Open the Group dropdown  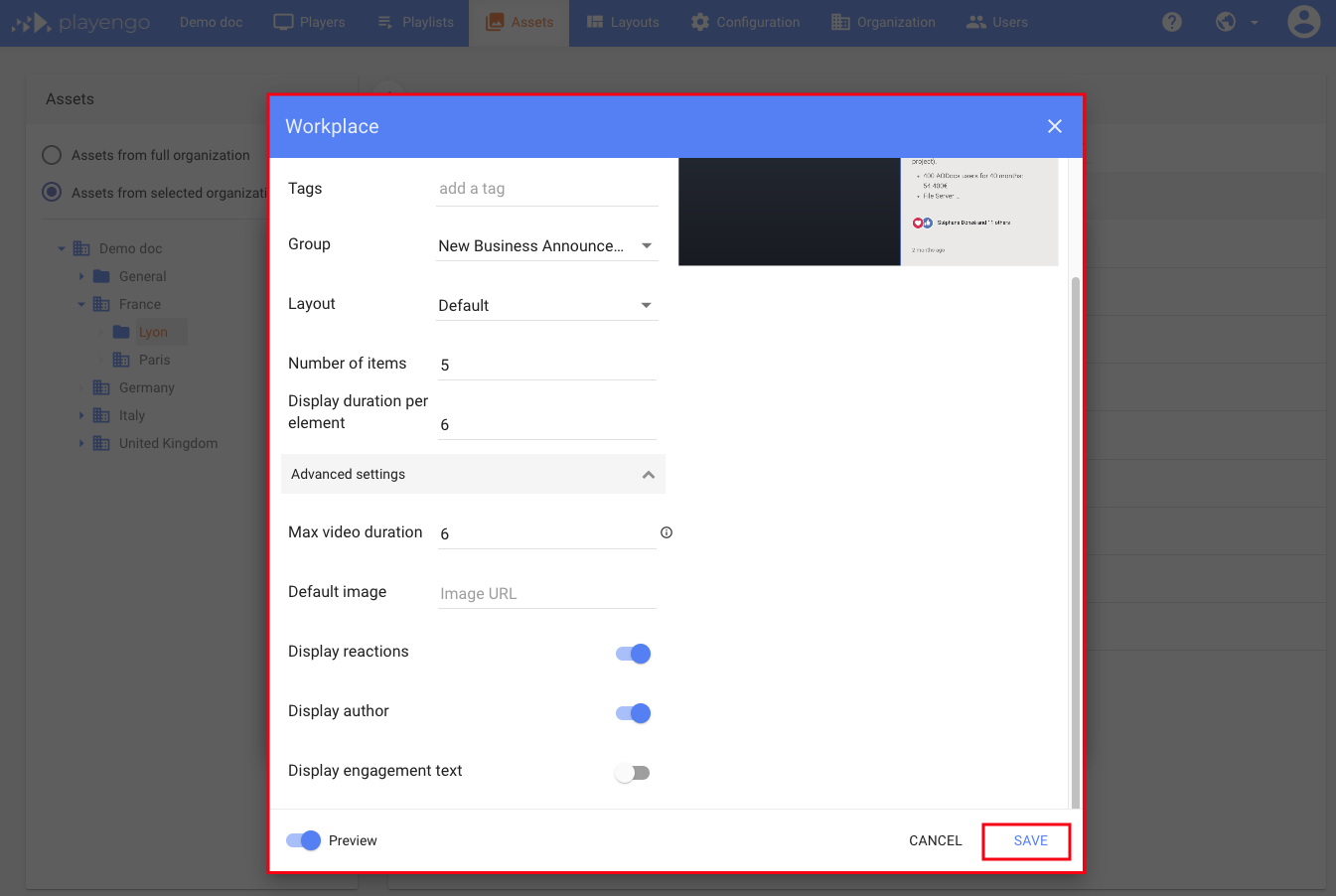point(547,245)
